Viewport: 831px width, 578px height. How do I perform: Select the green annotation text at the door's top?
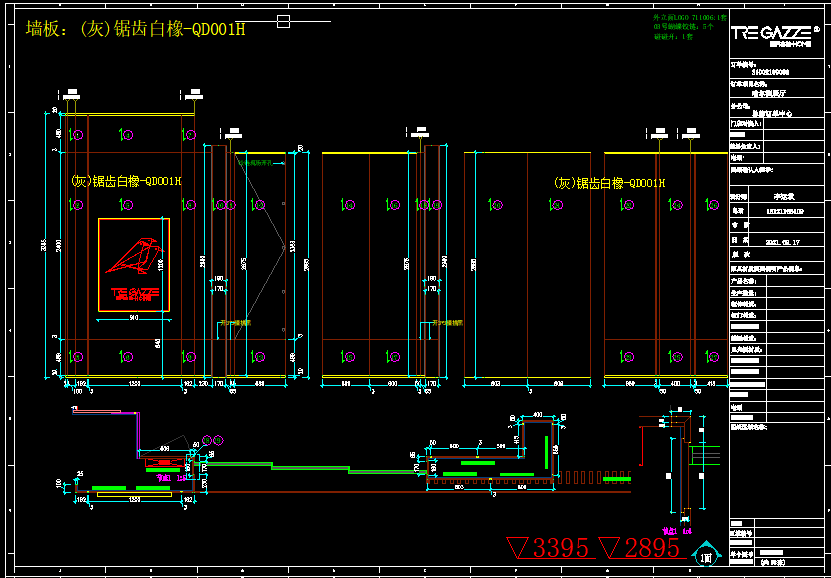258,163
